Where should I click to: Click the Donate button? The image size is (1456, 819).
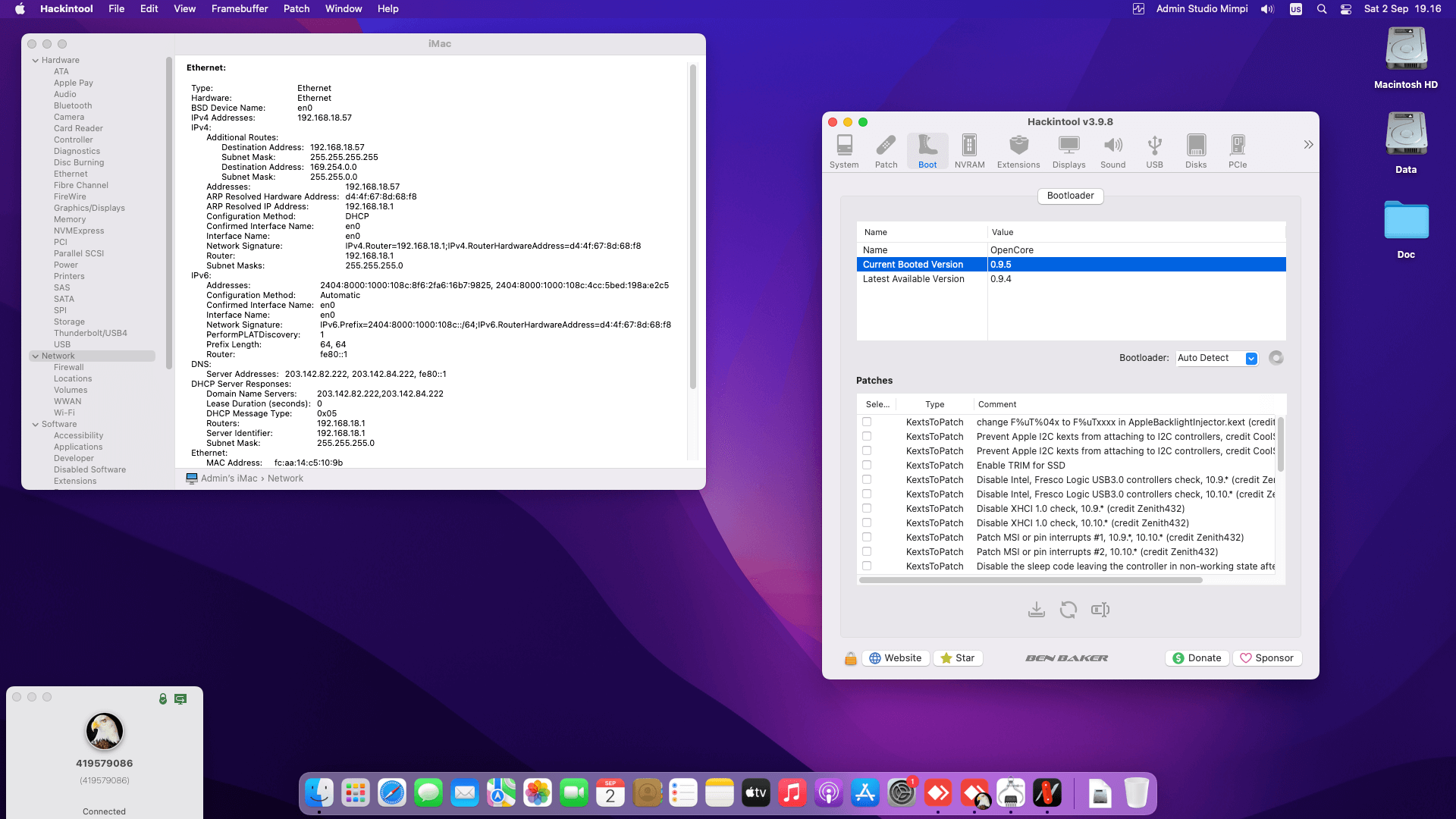pyautogui.click(x=1197, y=658)
